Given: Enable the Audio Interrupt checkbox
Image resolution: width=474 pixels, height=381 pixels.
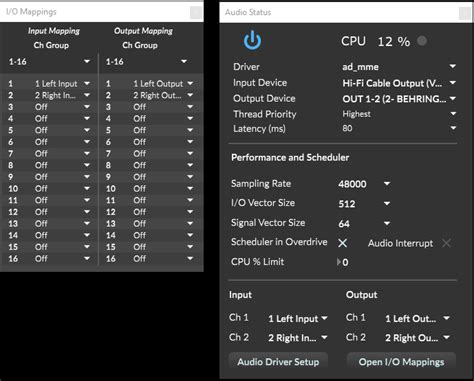Looking at the screenshot, I should (446, 243).
